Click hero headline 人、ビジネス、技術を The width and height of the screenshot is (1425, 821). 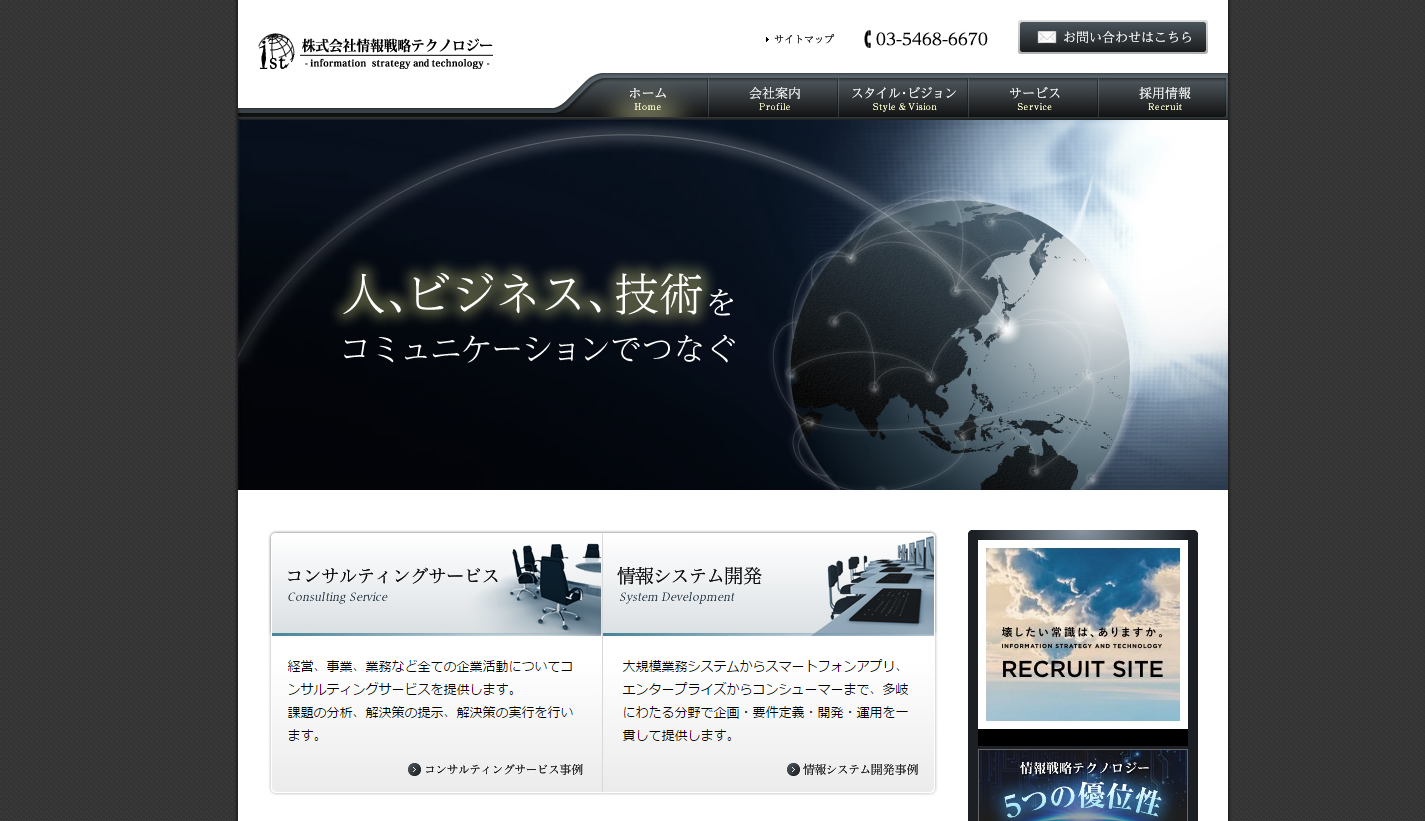click(x=538, y=295)
